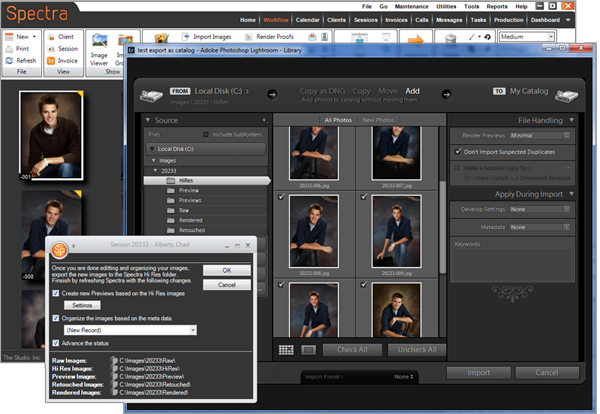Click the arrow button before TO My Catalog
This screenshot has height=414, width=600.
pyautogui.click(x=446, y=94)
